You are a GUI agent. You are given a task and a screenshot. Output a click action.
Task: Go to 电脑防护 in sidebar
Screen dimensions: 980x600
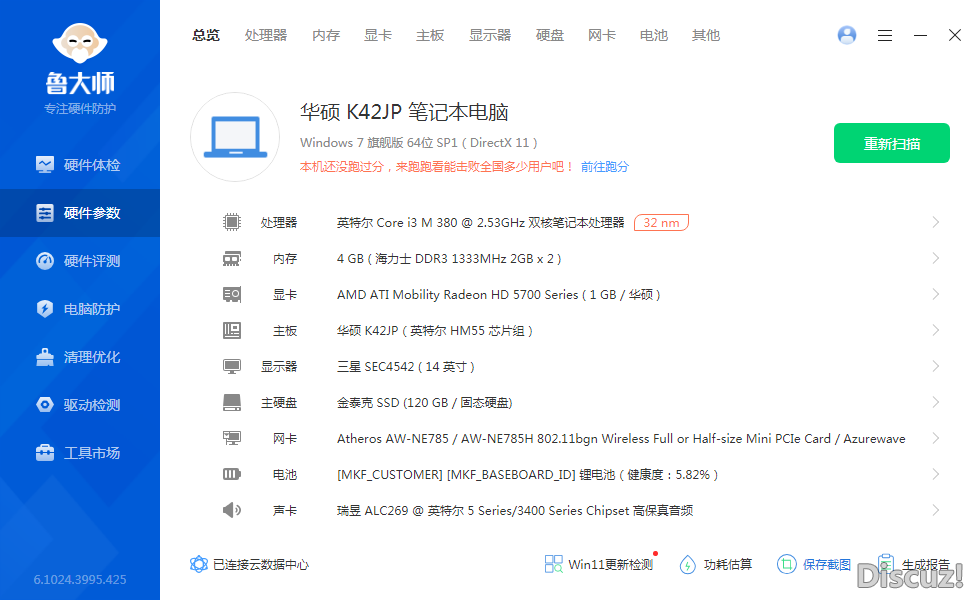(80, 309)
